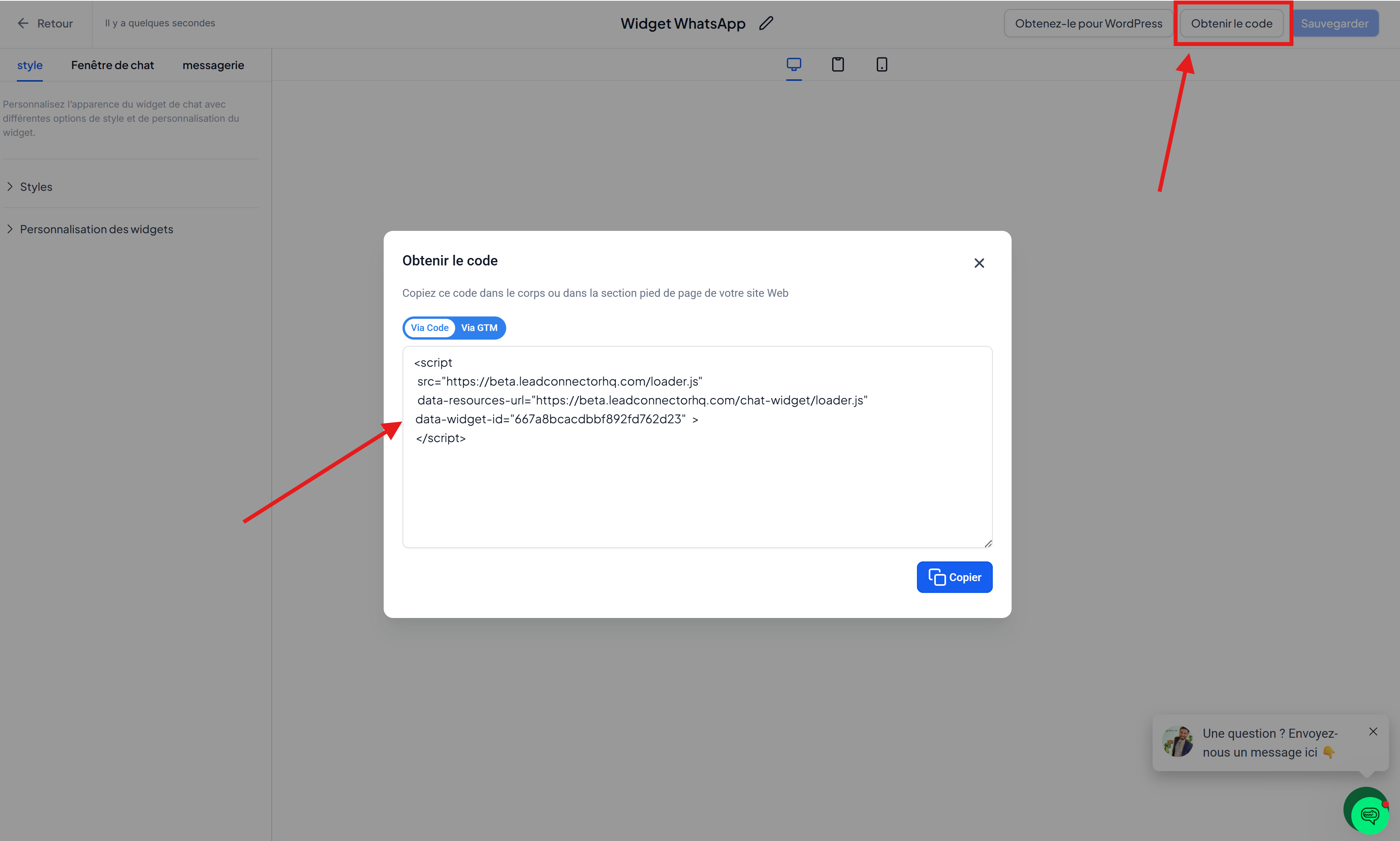Go back using the Retour button
Image resolution: width=1400 pixels, height=841 pixels.
(45, 23)
